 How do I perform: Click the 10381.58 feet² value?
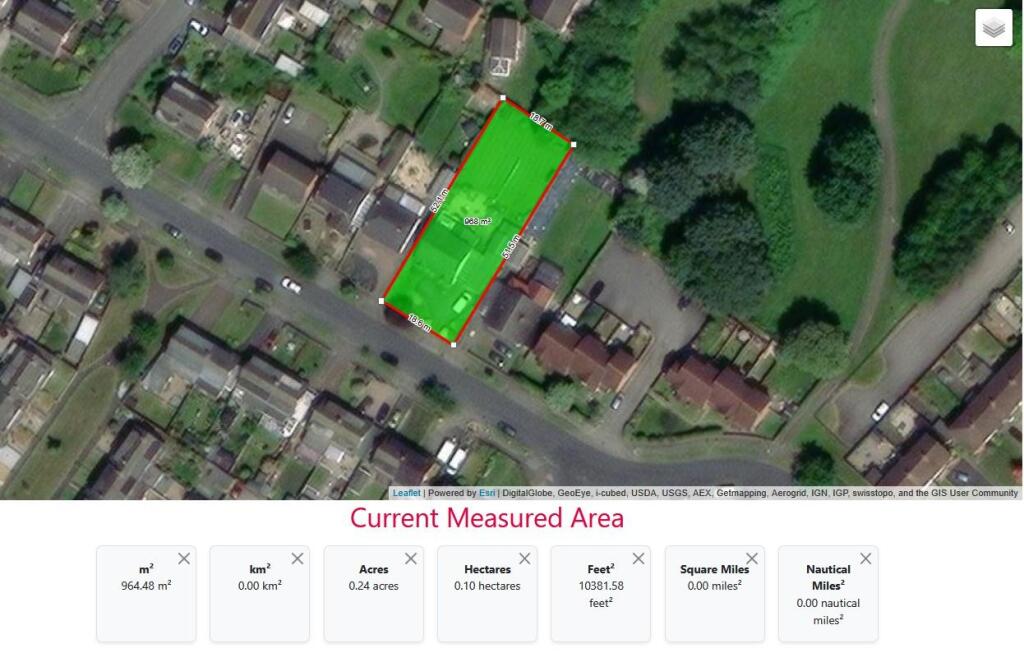[x=601, y=594]
